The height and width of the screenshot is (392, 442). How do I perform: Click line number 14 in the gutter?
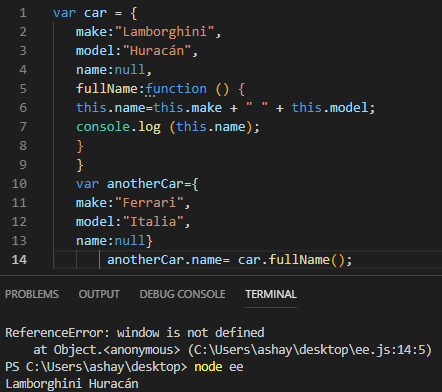point(19,260)
